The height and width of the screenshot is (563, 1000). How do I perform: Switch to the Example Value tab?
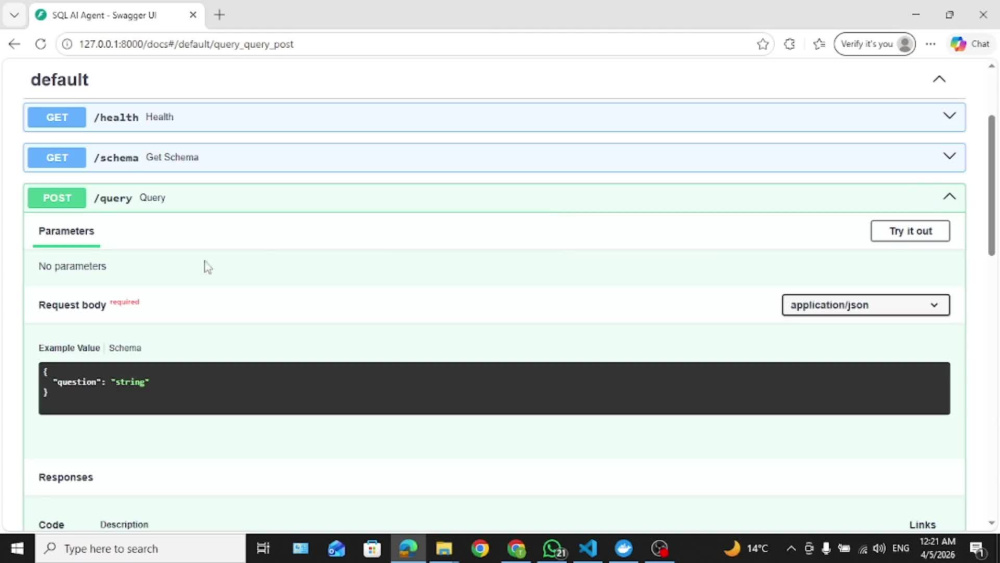point(69,348)
